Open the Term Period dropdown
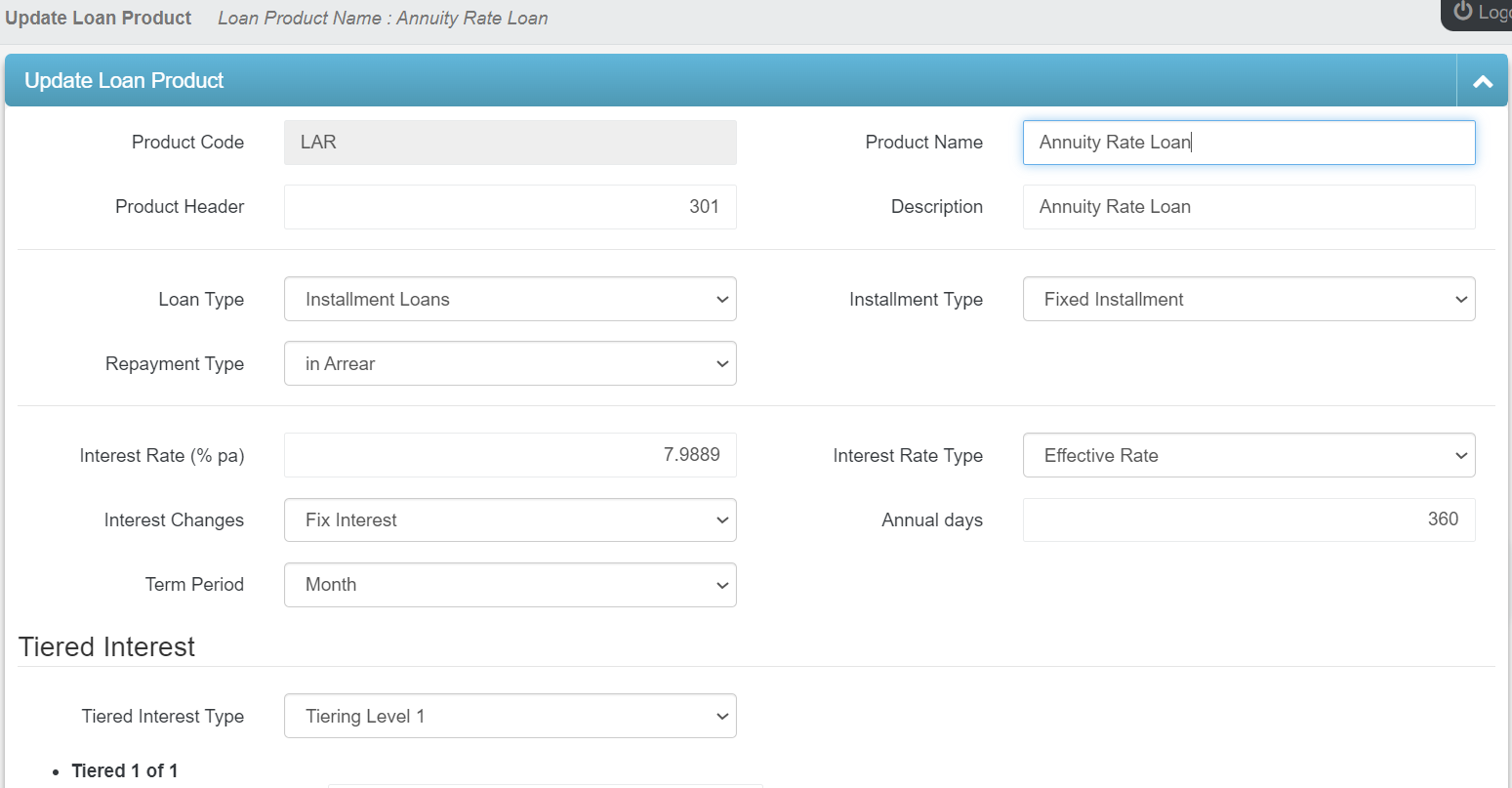The height and width of the screenshot is (788, 1512). tap(508, 585)
